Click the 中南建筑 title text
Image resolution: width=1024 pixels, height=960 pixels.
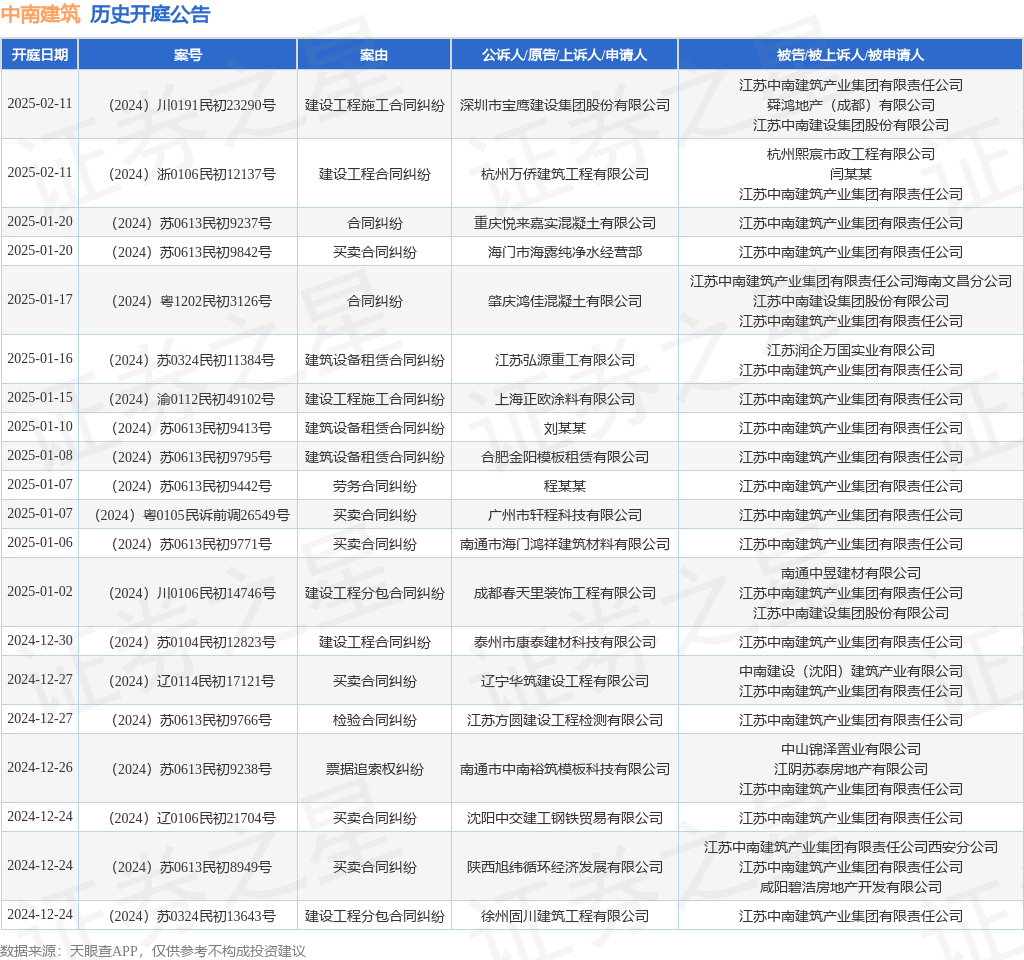(x=40, y=14)
